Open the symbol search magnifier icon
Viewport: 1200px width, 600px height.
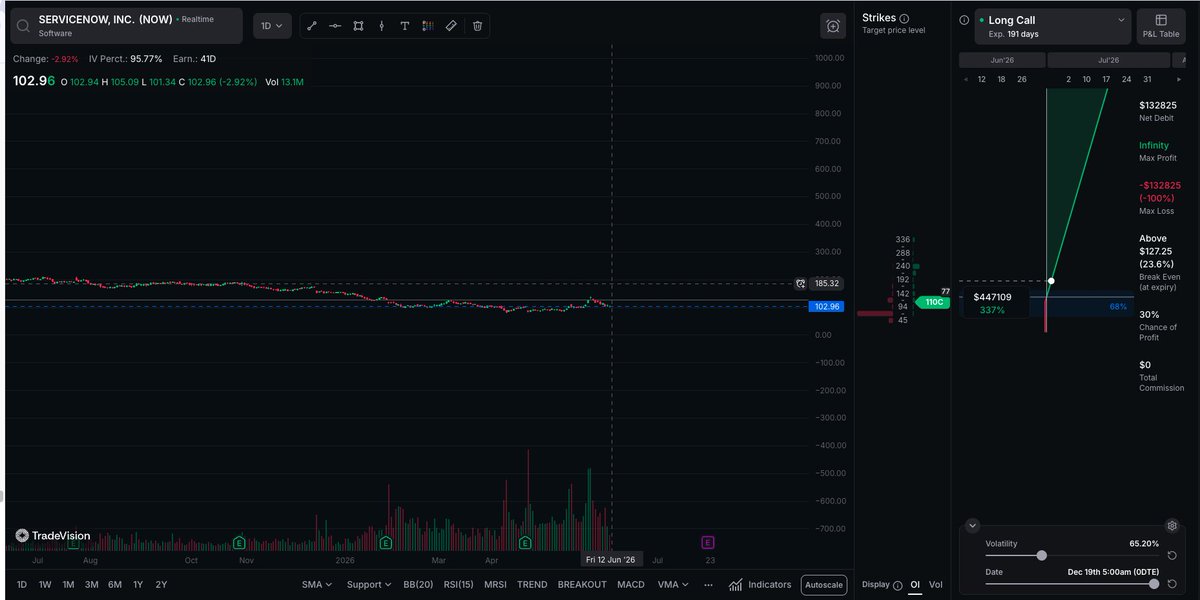(23, 25)
